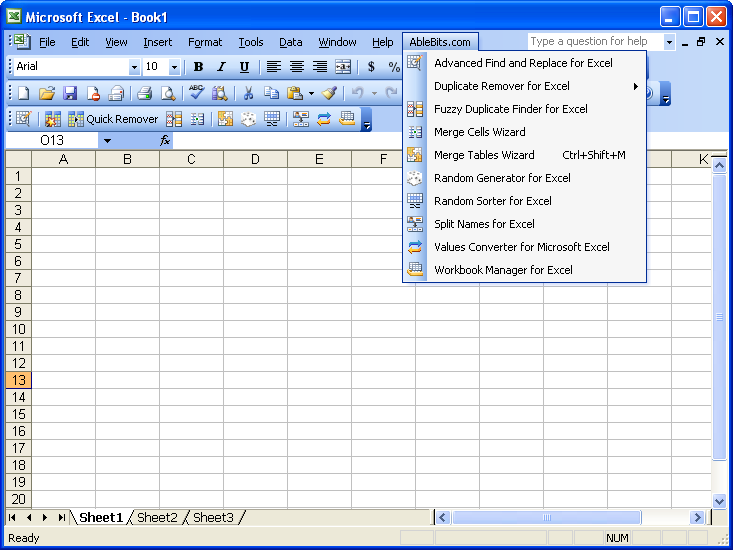The height and width of the screenshot is (550, 733).
Task: Open the File menu
Action: [47, 43]
